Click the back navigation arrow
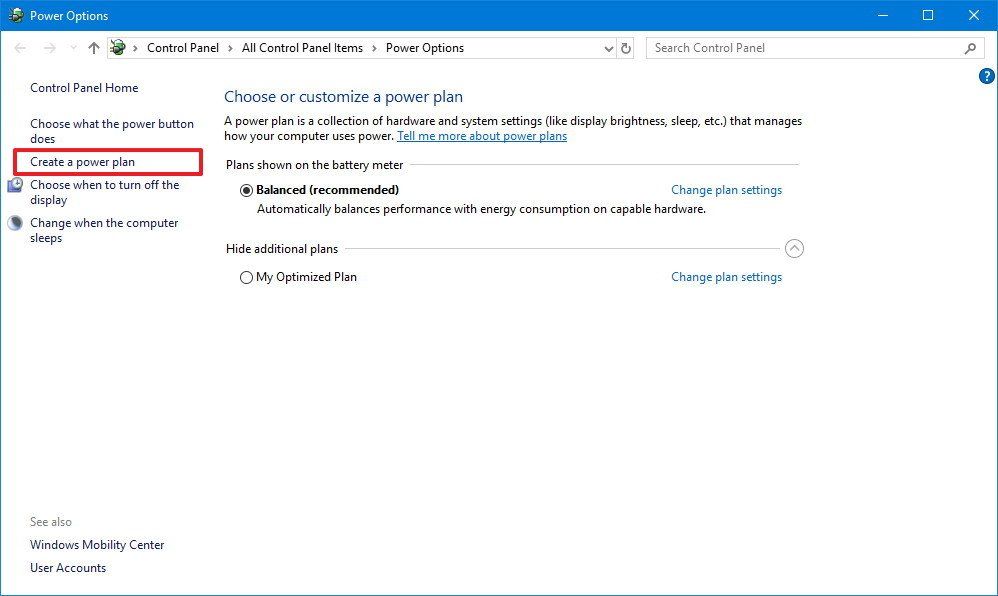 (19, 47)
